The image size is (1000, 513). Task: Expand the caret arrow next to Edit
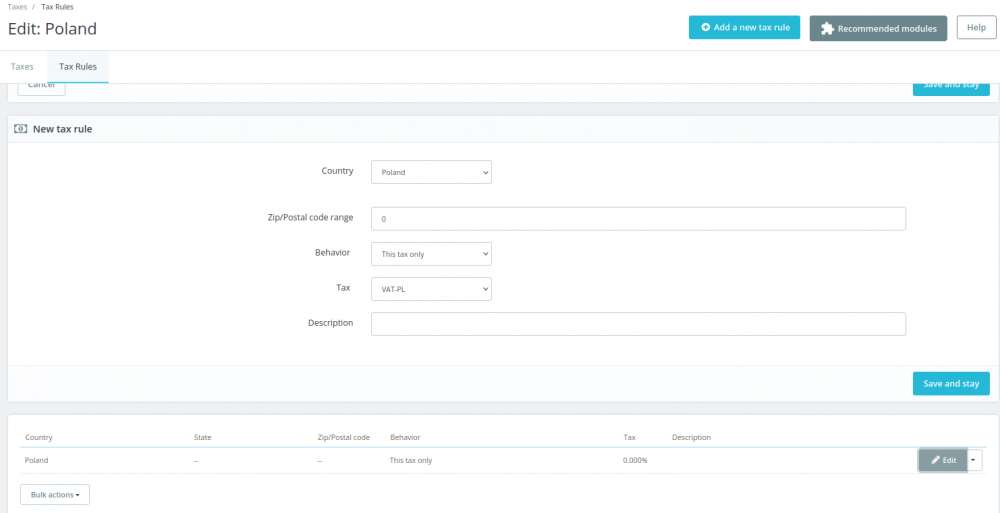tap(975, 460)
